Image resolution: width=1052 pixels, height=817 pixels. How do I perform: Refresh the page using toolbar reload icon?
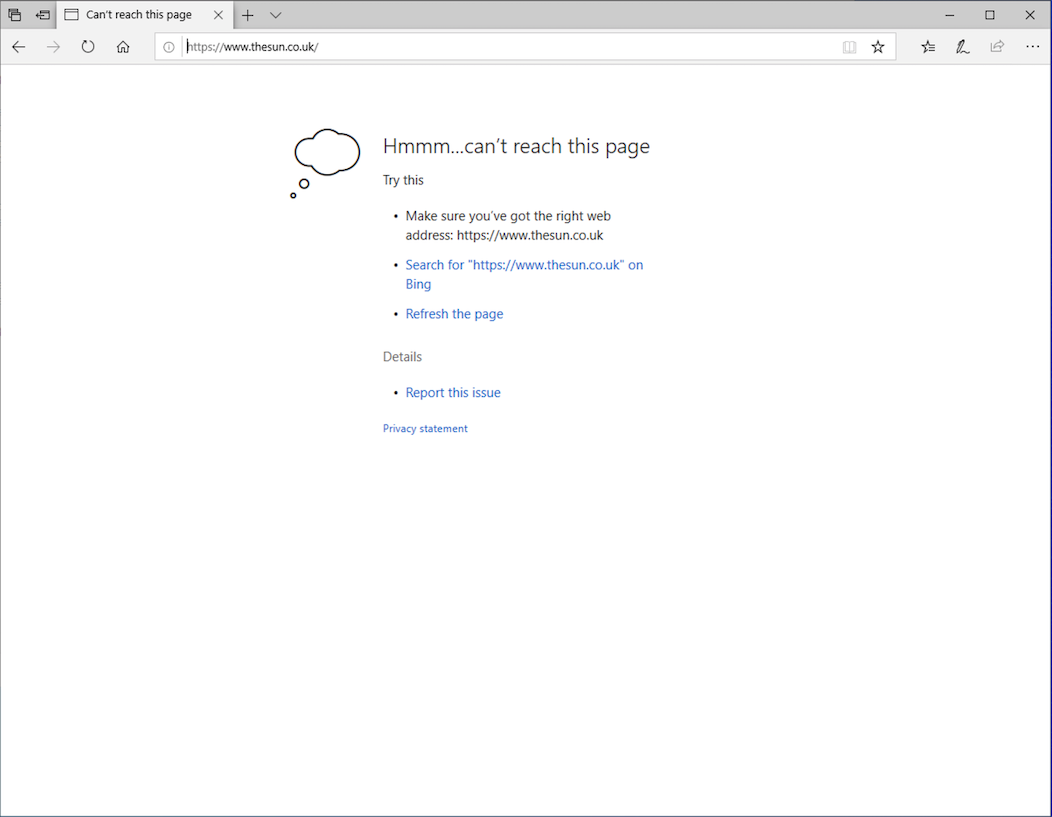(x=88, y=47)
